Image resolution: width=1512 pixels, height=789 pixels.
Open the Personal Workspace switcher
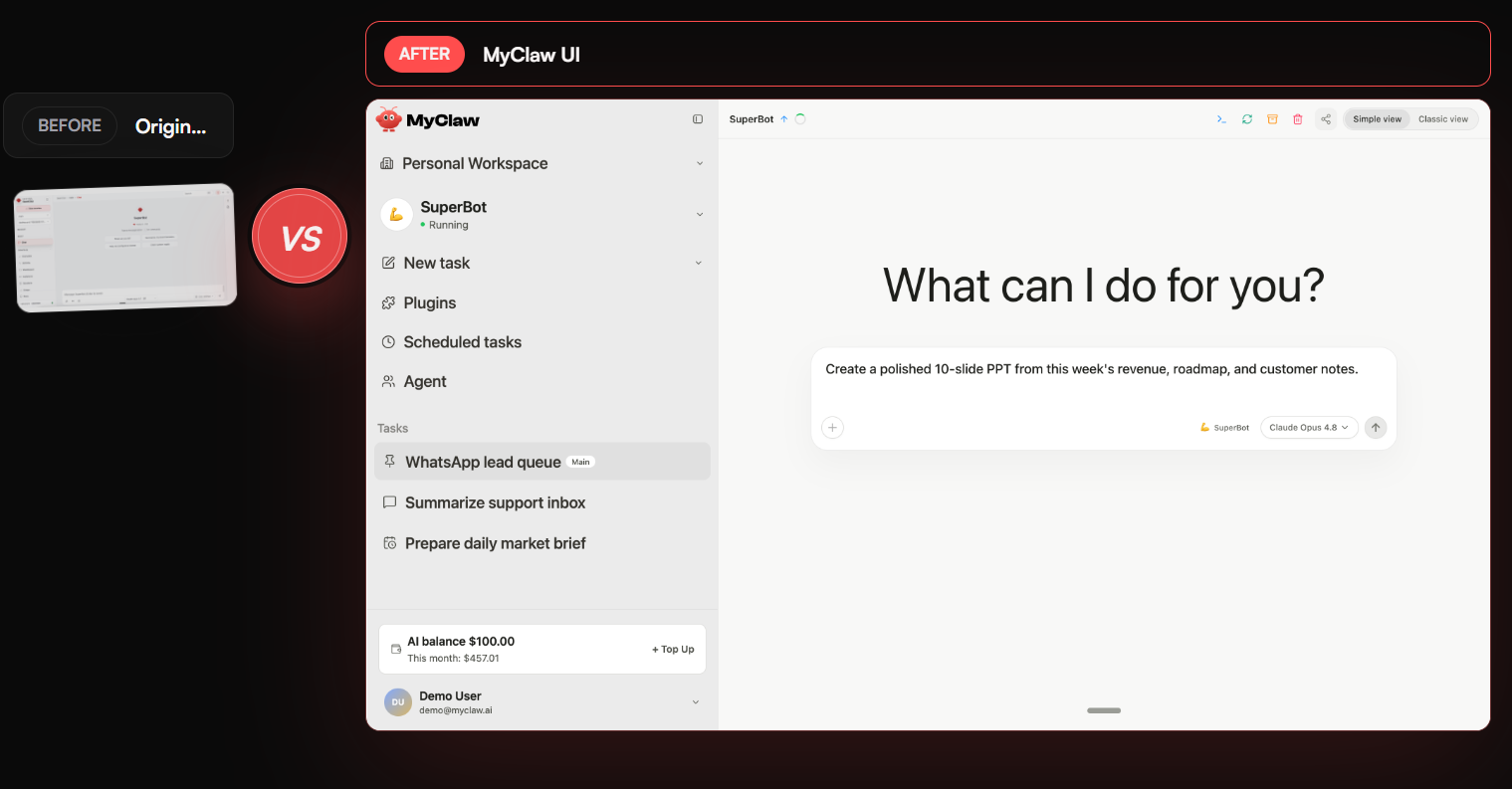coord(542,163)
